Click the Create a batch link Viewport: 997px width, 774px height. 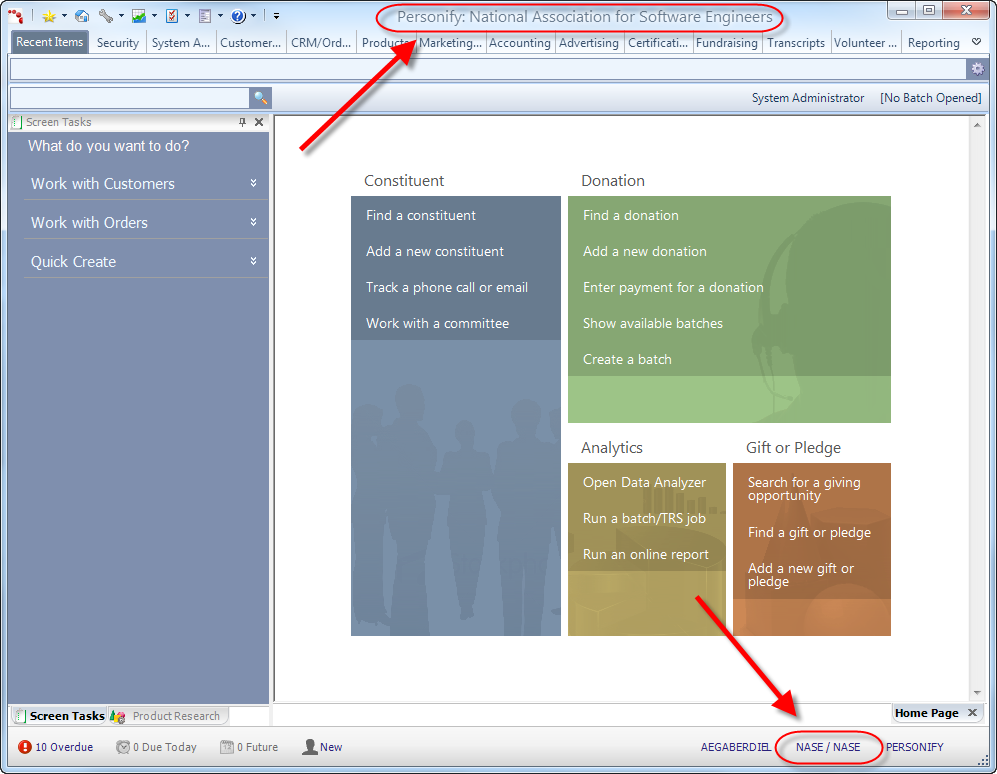click(627, 359)
